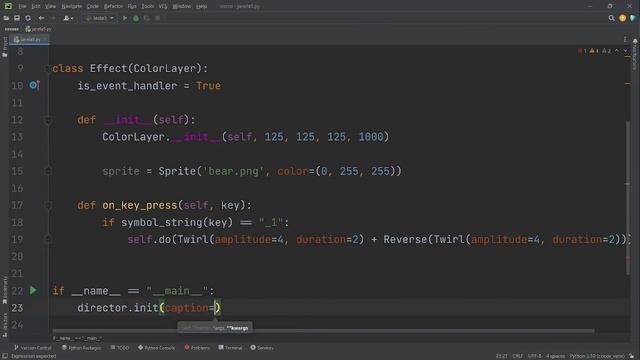The height and width of the screenshot is (360, 640).
Task: Open the Python Console tool window
Action: 156,348
